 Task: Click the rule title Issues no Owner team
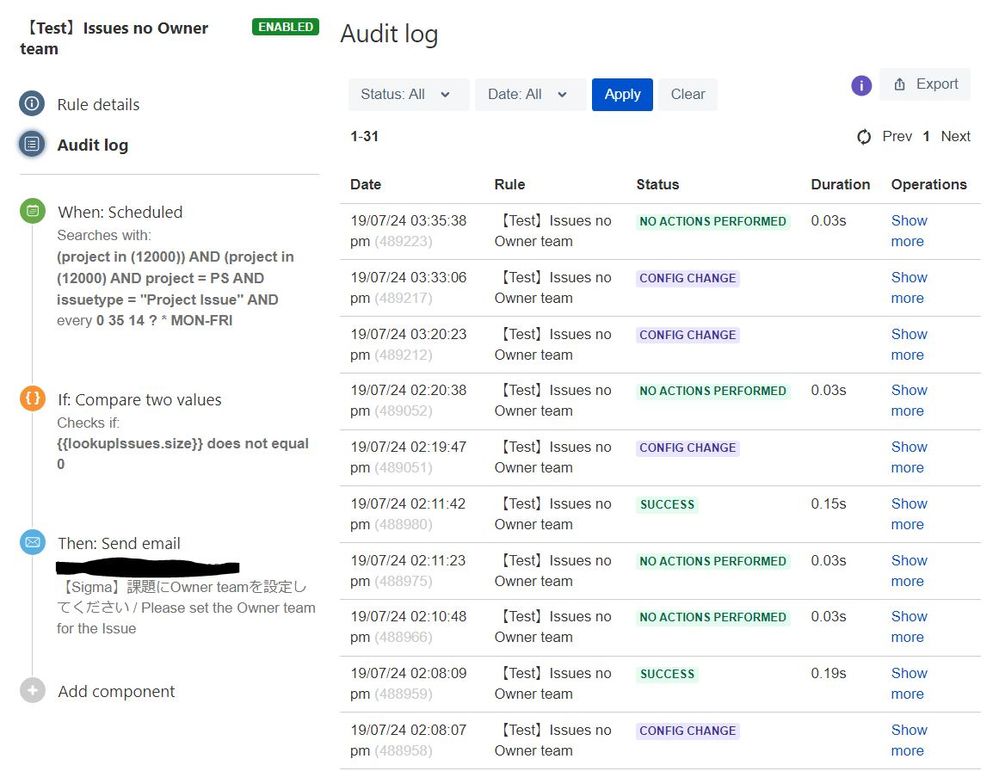pyautogui.click(x=115, y=38)
